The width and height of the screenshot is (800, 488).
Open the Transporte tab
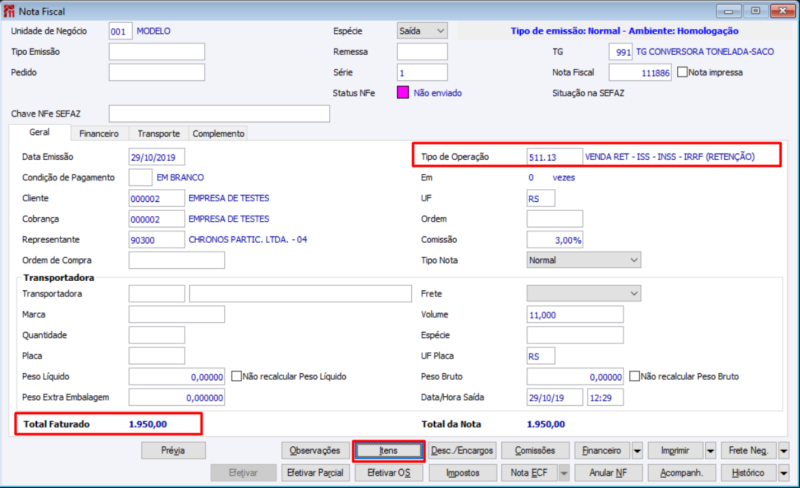(159, 133)
